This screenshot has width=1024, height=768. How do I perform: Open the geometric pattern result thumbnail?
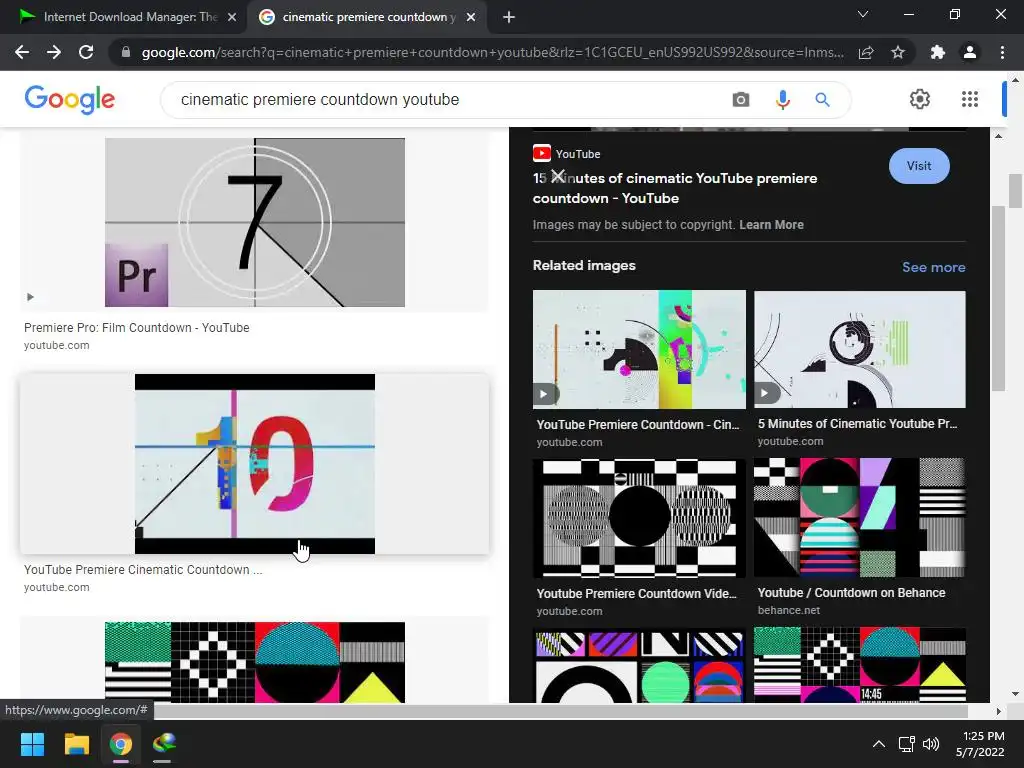click(255, 662)
